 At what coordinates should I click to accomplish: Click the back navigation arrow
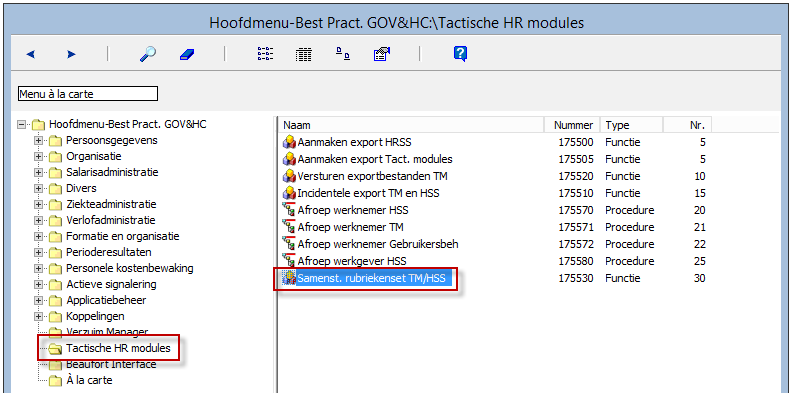(30, 54)
